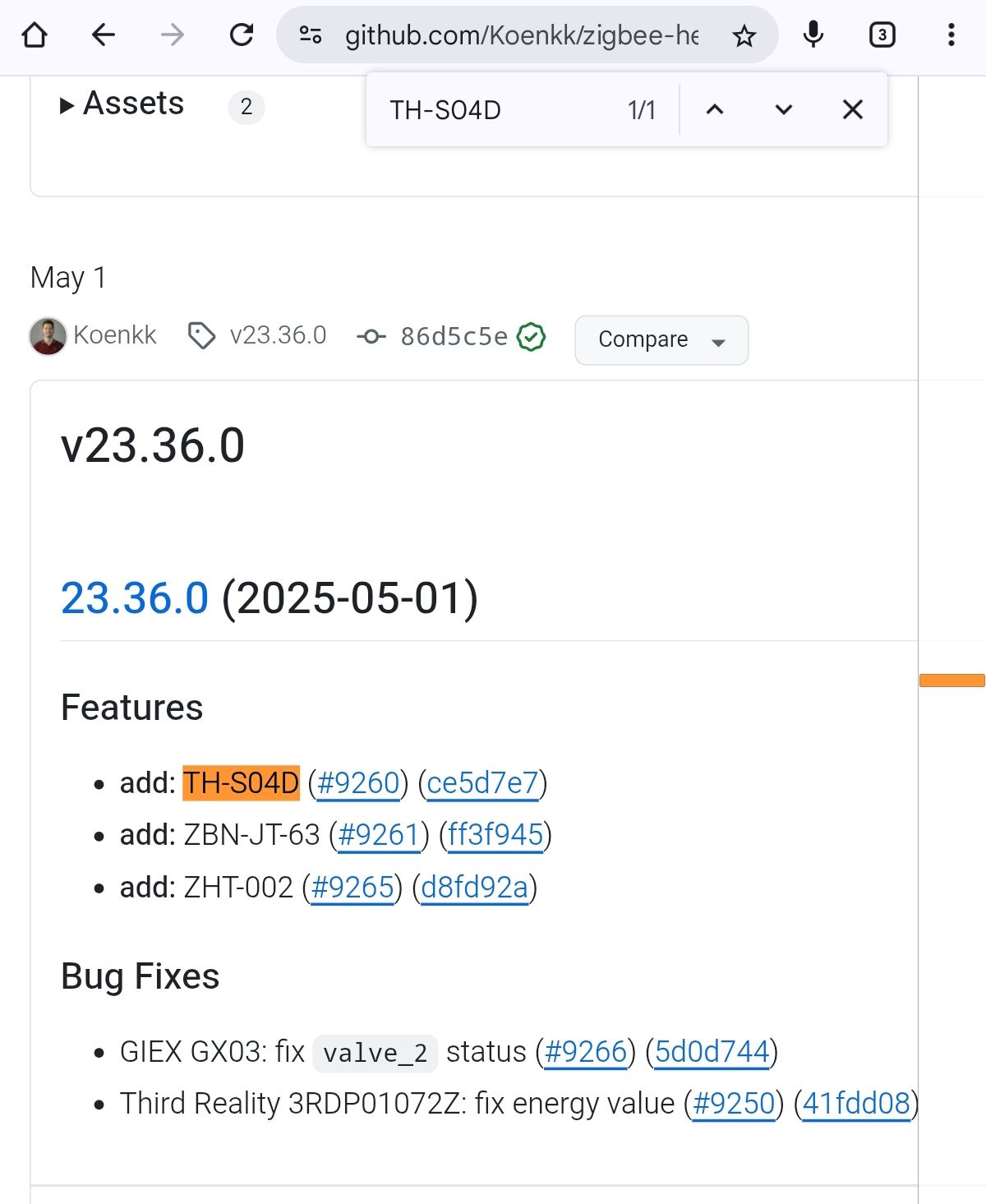This screenshot has width=986, height=1204.
Task: Close the find-in-page bar
Action: 853,110
